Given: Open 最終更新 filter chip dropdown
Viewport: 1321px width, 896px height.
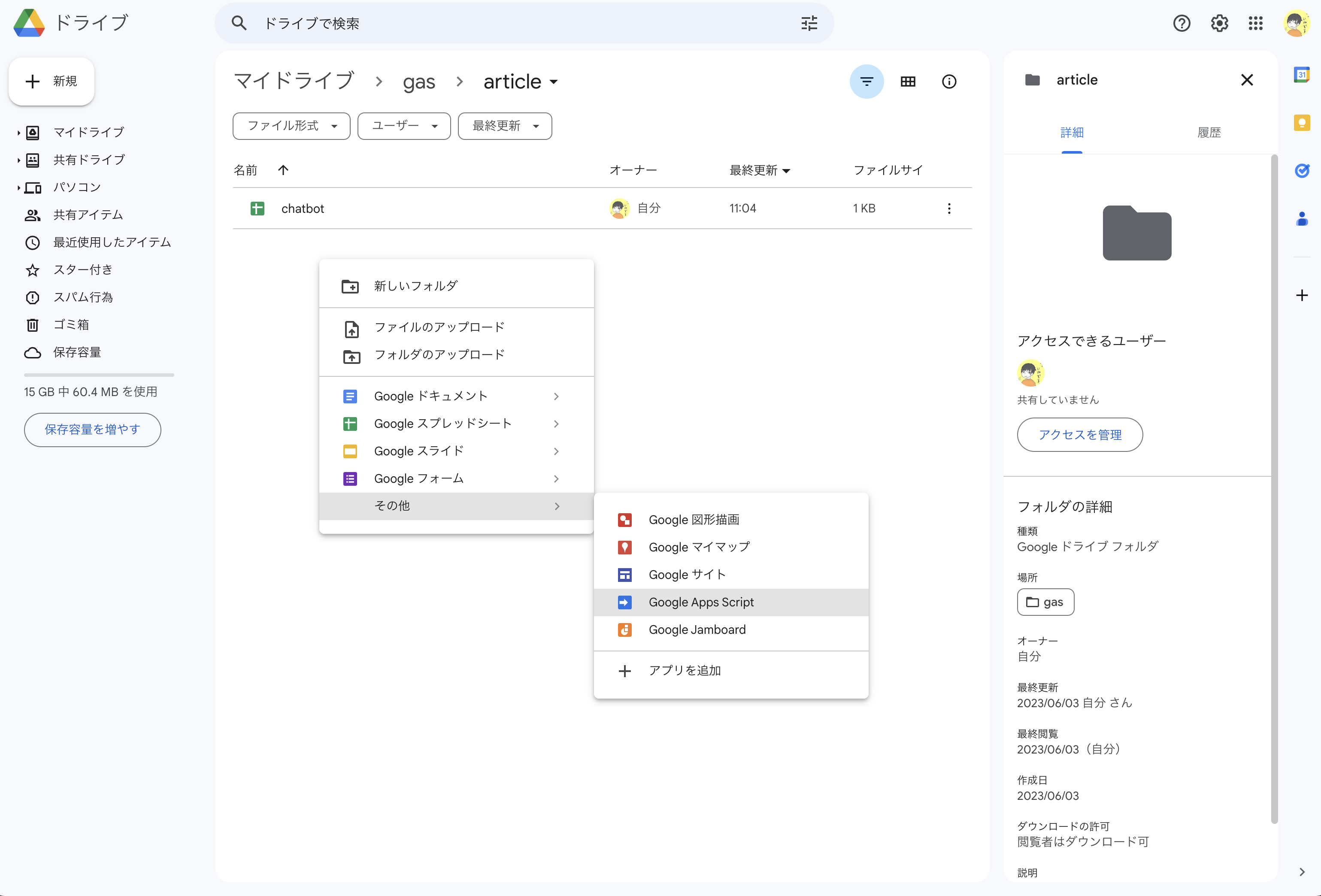Looking at the screenshot, I should point(505,126).
